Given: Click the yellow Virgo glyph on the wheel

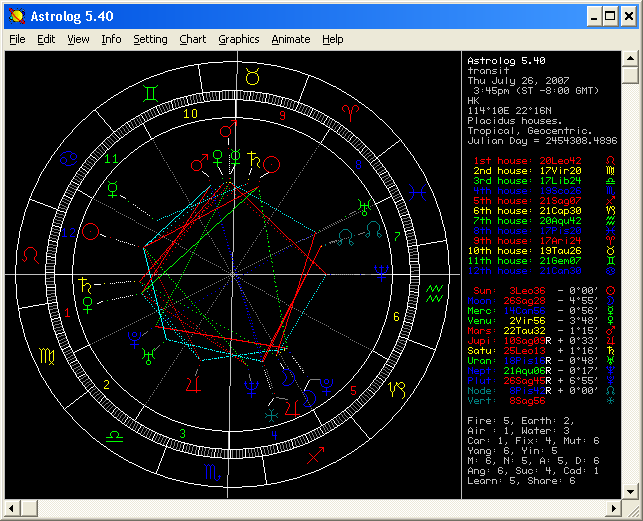Looking at the screenshot, I should 47,355.
